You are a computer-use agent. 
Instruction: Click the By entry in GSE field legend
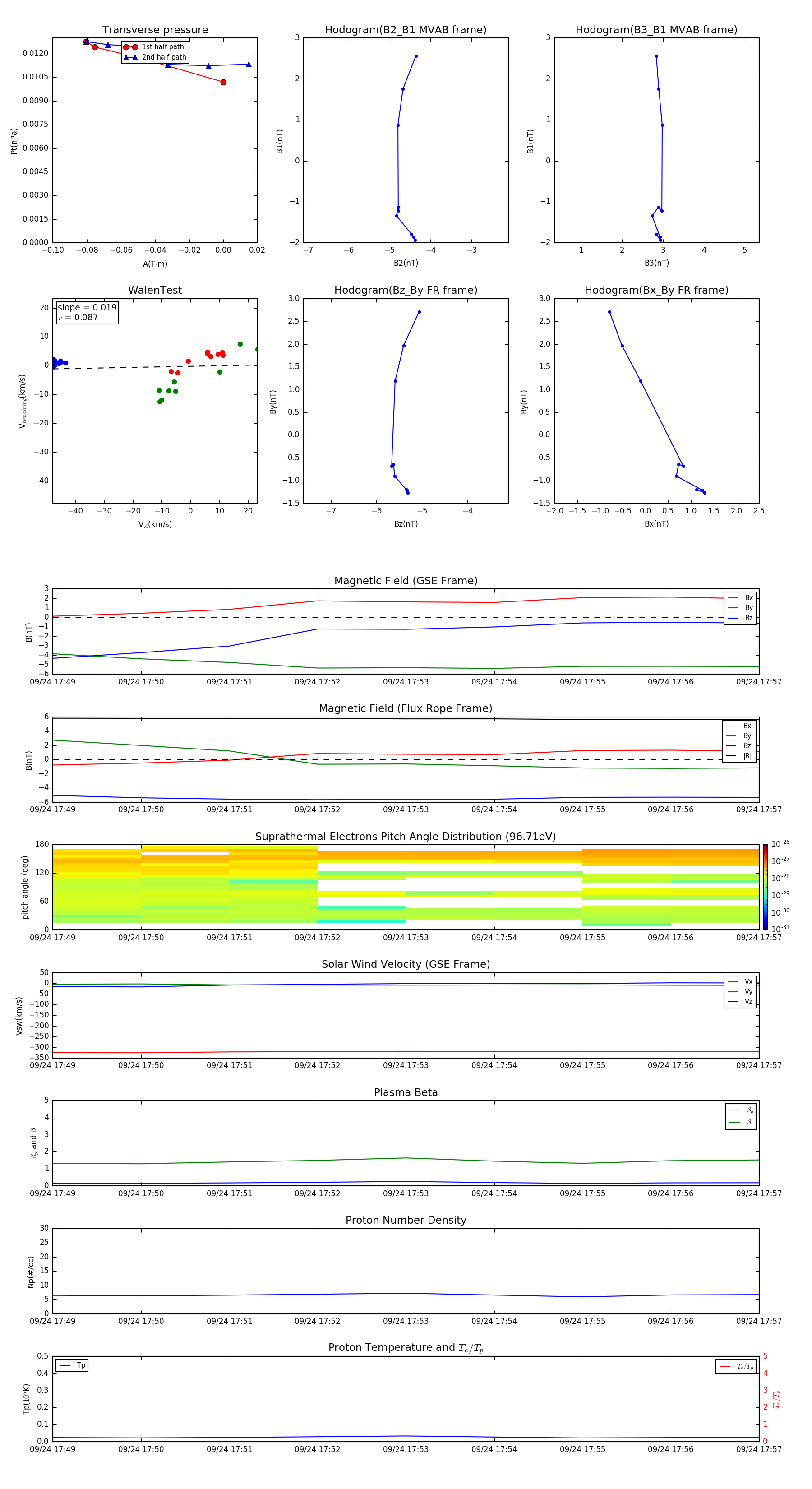(x=740, y=607)
